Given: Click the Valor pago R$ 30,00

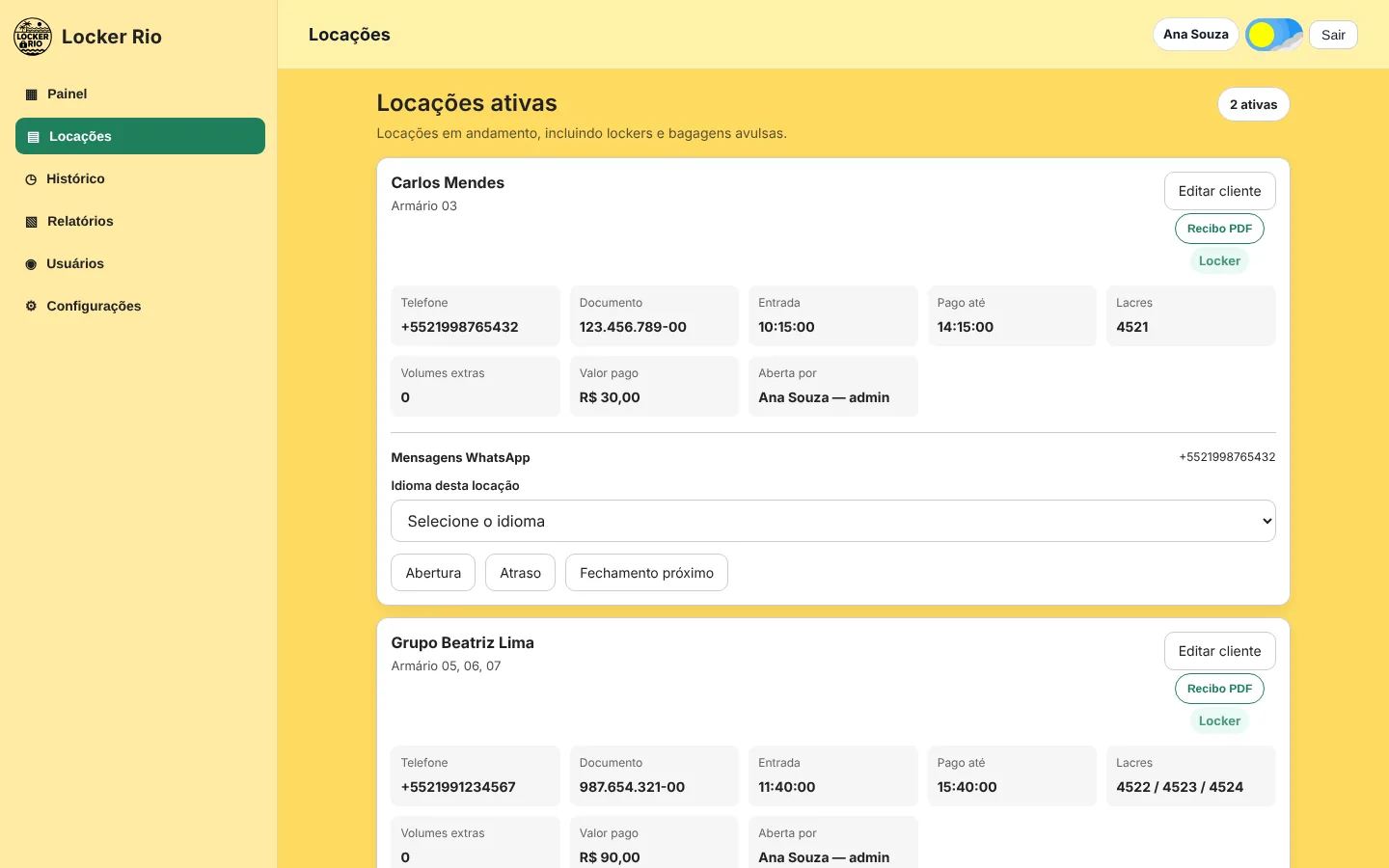Looking at the screenshot, I should tap(610, 397).
